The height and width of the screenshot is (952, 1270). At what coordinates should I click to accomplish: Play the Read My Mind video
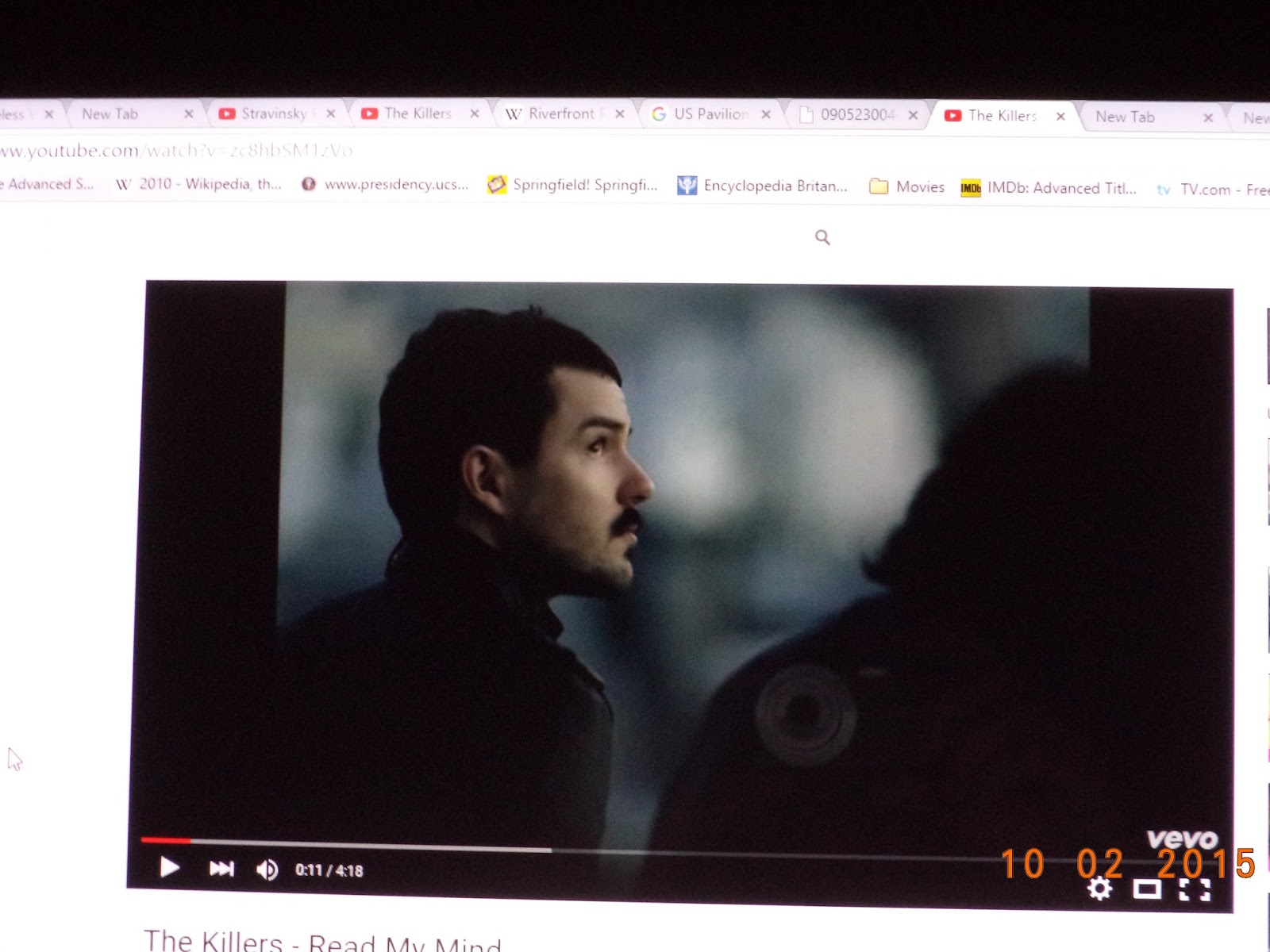pyautogui.click(x=169, y=868)
